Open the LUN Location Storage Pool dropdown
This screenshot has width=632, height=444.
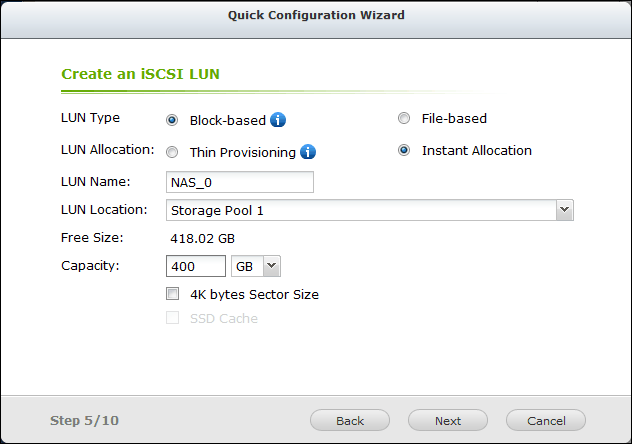[x=564, y=210]
